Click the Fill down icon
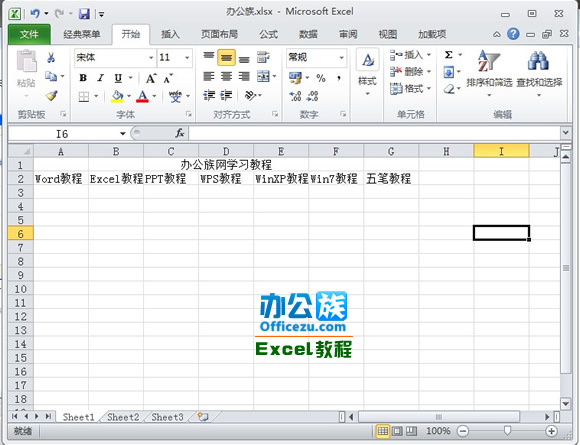580x445 pixels. click(449, 72)
